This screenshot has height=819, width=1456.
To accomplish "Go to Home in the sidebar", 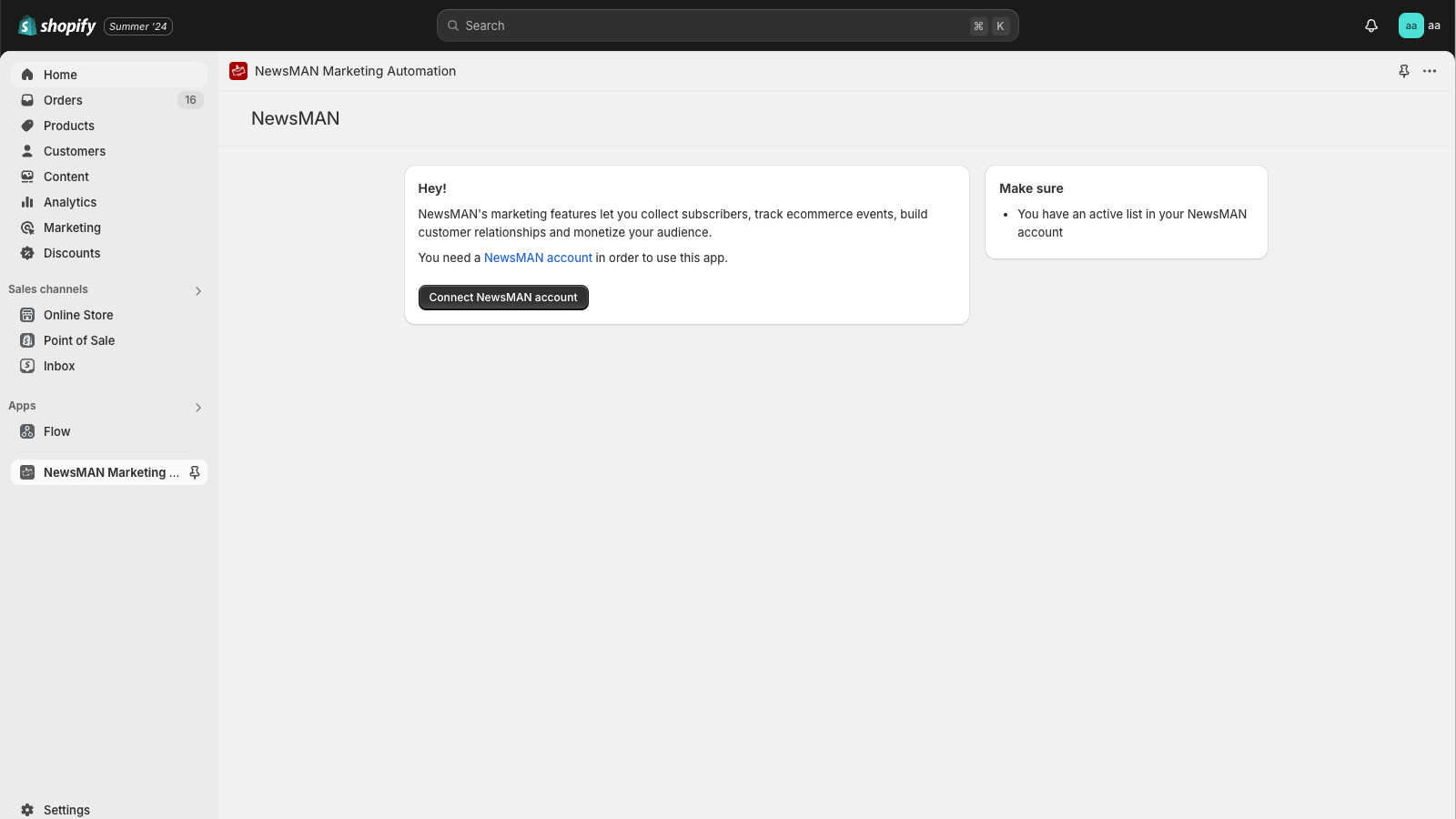I will click(x=109, y=75).
